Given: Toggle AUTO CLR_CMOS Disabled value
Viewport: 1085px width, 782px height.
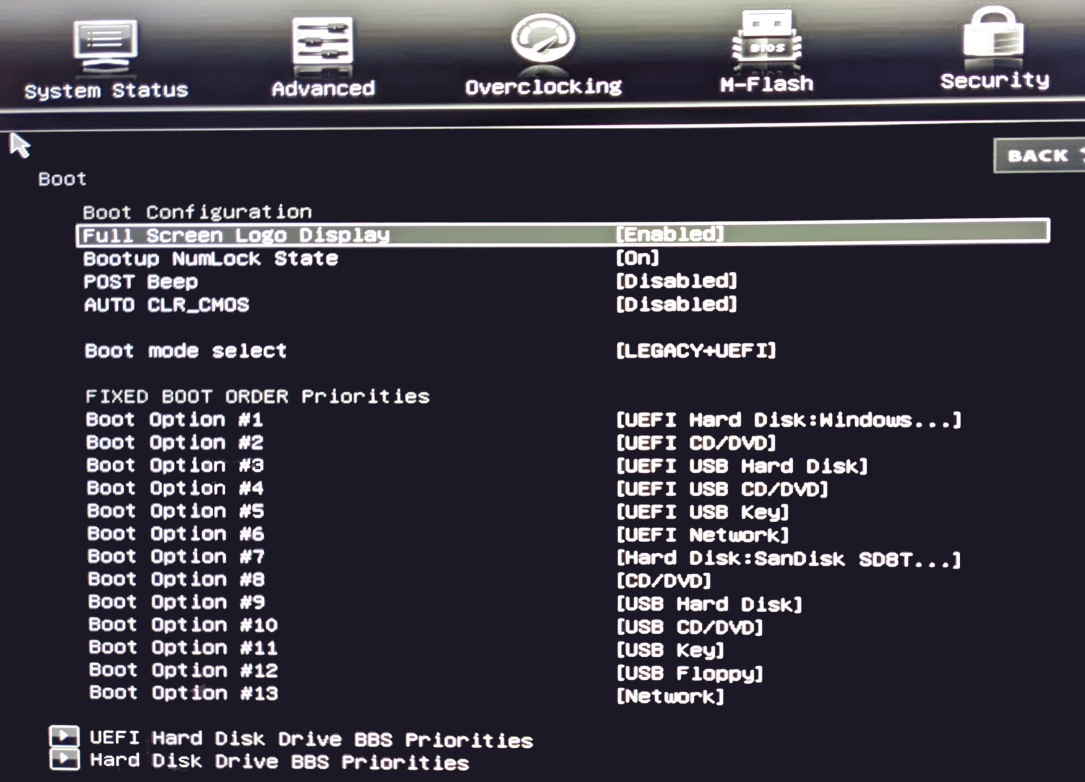Looking at the screenshot, I should coord(676,304).
